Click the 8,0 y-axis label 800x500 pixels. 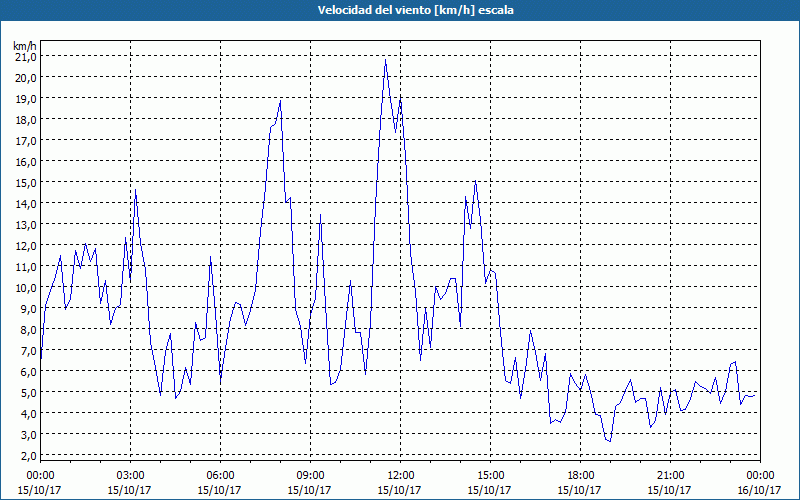pos(28,329)
